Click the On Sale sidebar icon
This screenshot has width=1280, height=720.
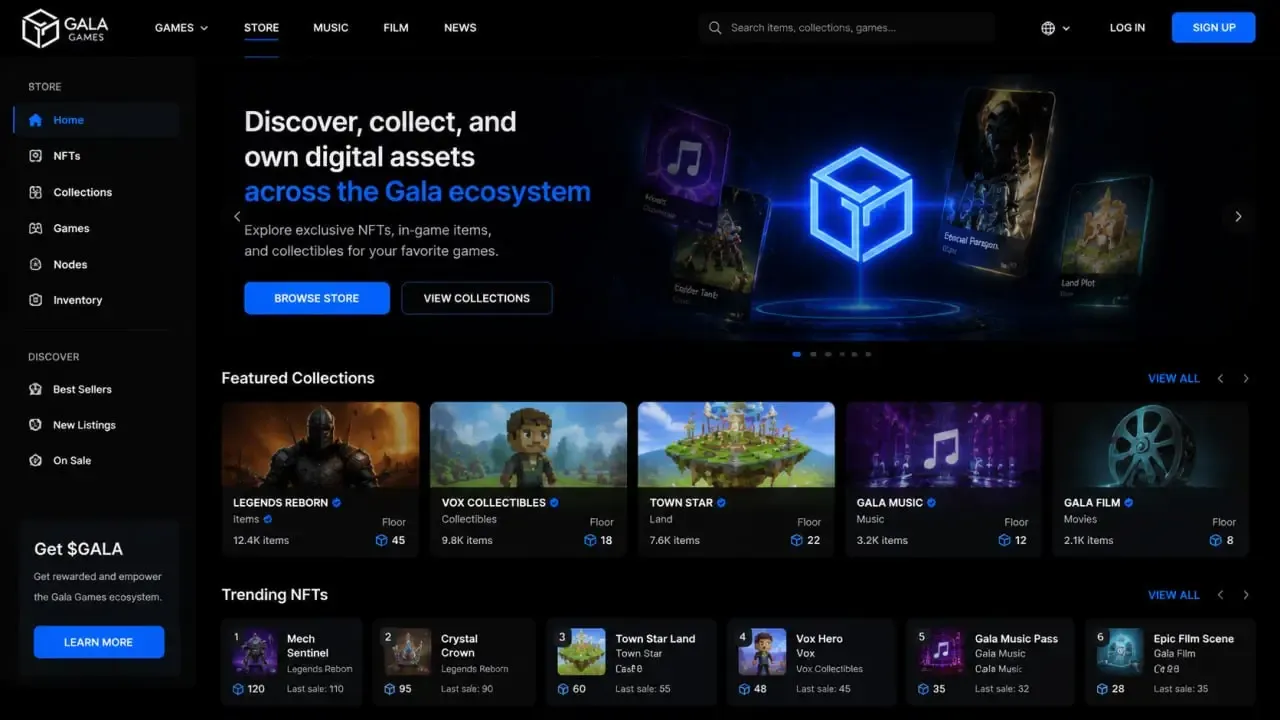pos(36,461)
